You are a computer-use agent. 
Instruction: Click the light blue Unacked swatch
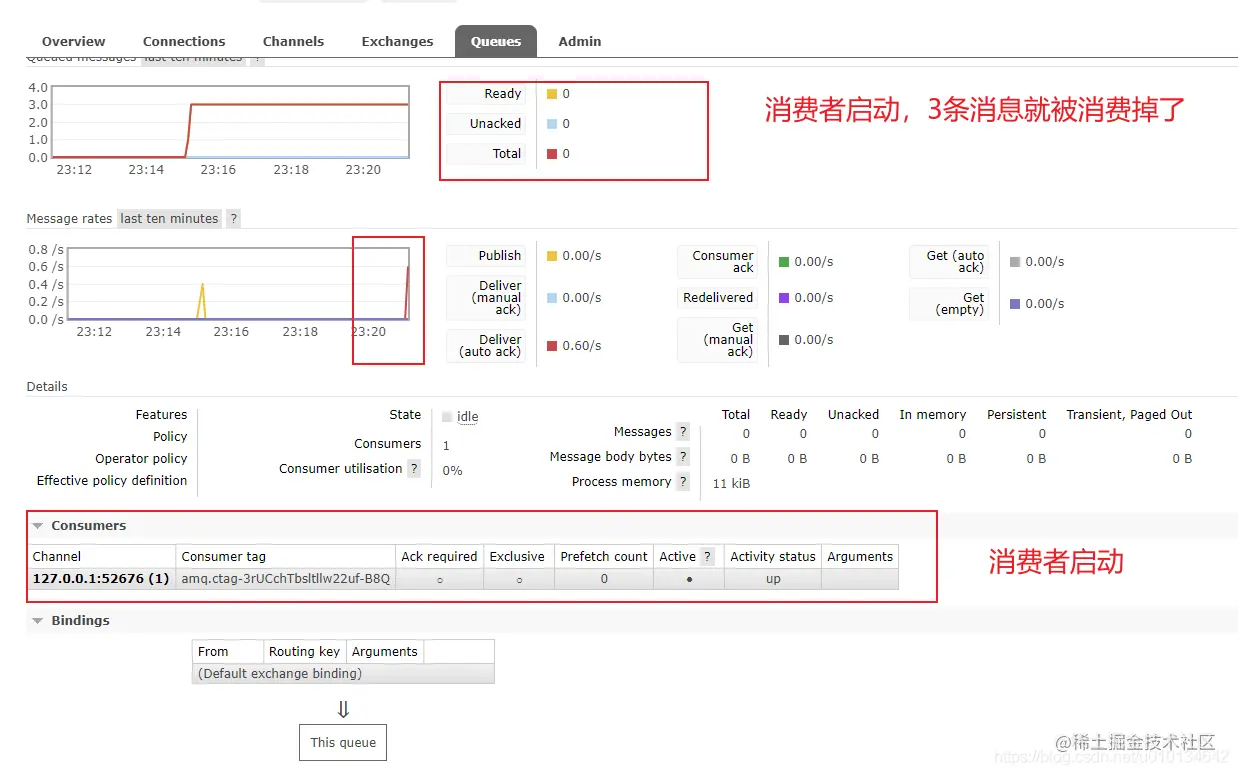click(x=552, y=124)
